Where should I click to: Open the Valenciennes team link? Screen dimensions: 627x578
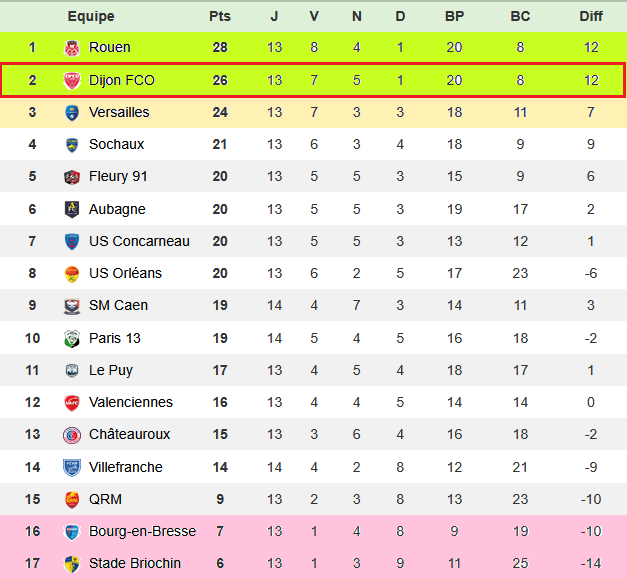[x=131, y=402]
